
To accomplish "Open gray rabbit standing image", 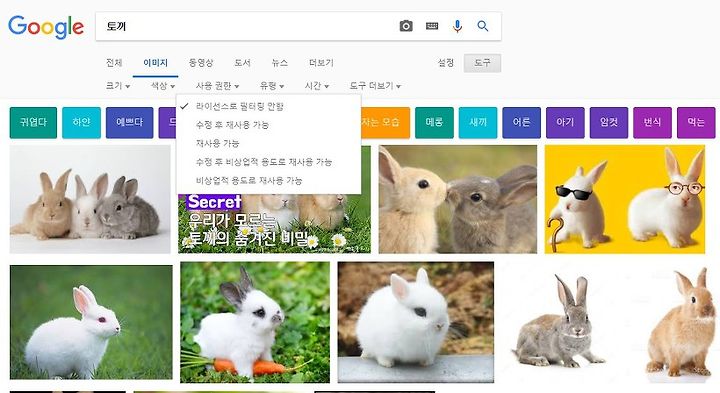I will (558, 322).
